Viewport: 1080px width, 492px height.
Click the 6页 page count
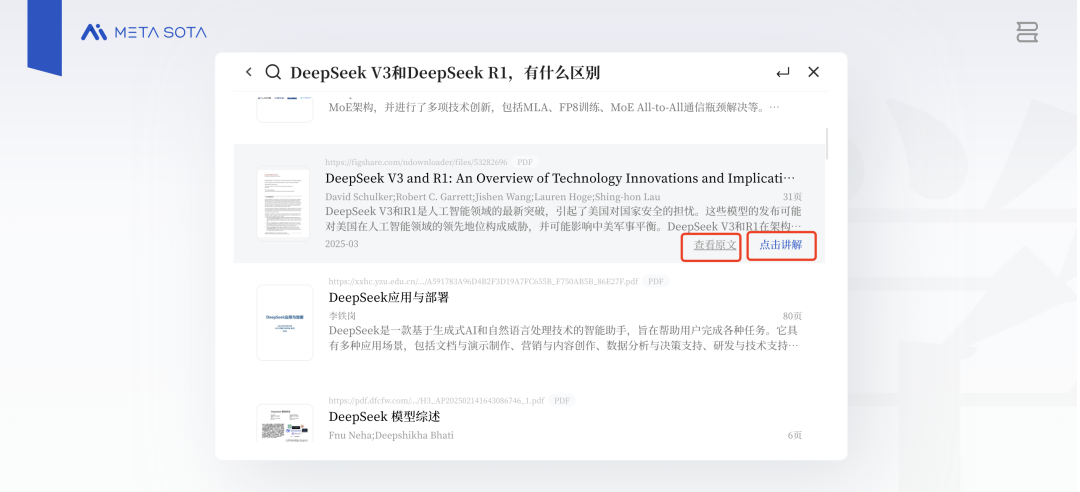(795, 435)
